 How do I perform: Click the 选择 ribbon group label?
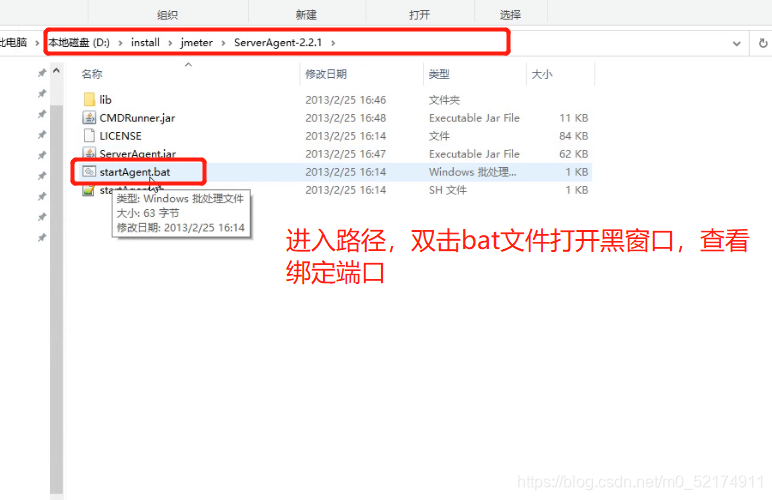(510, 15)
